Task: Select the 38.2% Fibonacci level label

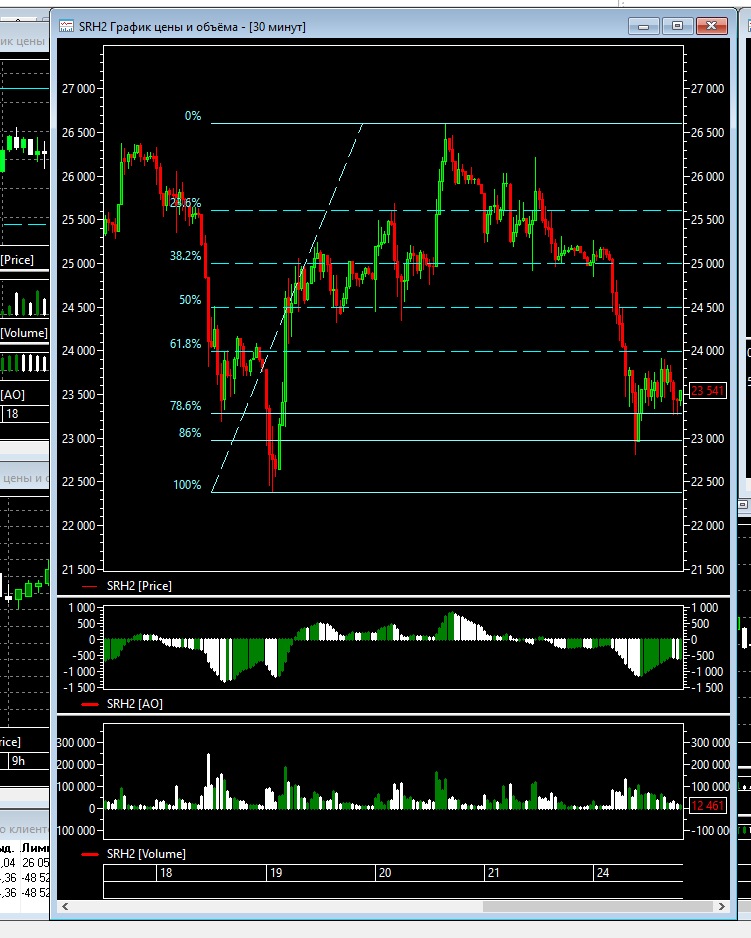Action: click(x=186, y=256)
